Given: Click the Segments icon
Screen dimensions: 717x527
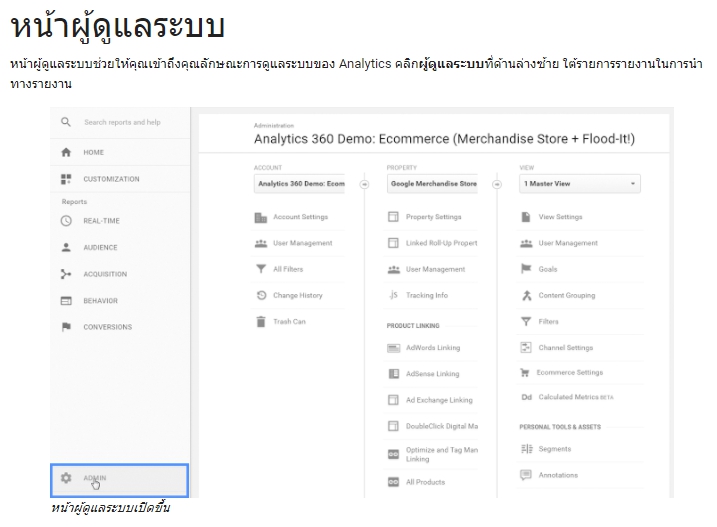Looking at the screenshot, I should (526, 449).
